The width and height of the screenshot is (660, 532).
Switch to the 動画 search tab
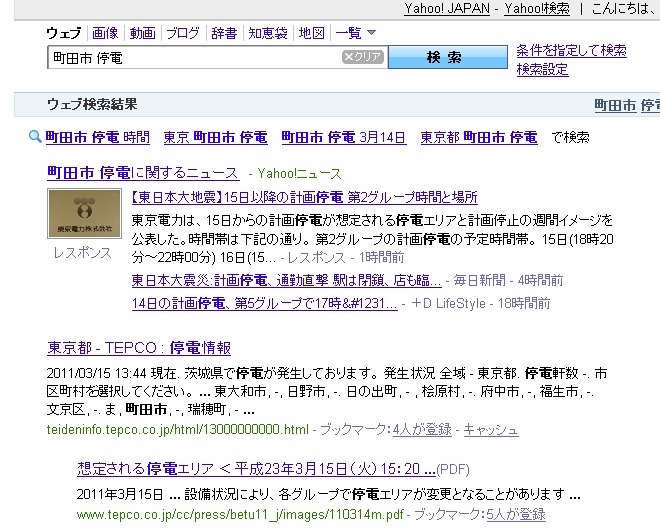[x=143, y=33]
